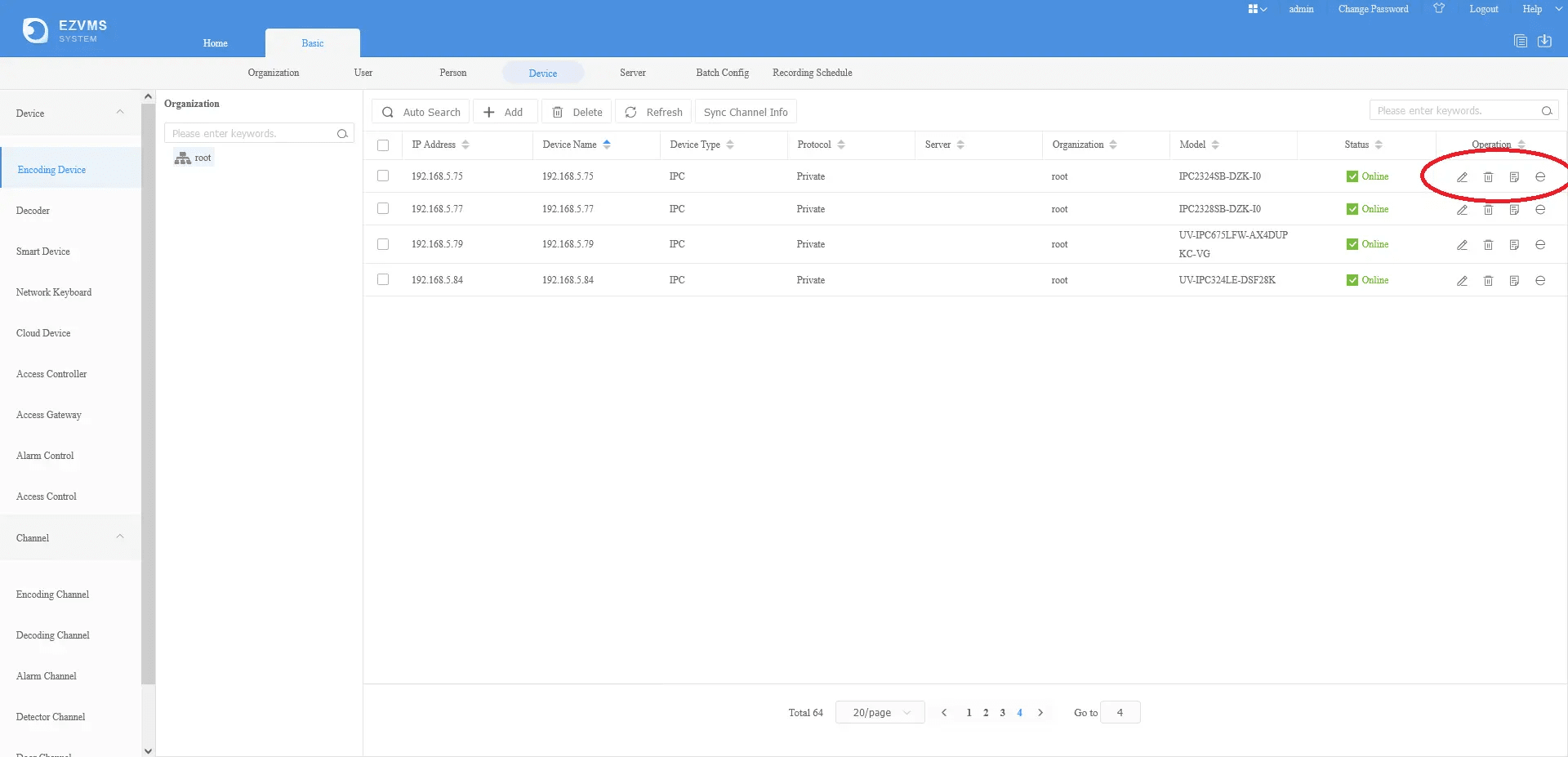This screenshot has width=1568, height=757.
Task: Click the Logout link
Action: click(1484, 9)
